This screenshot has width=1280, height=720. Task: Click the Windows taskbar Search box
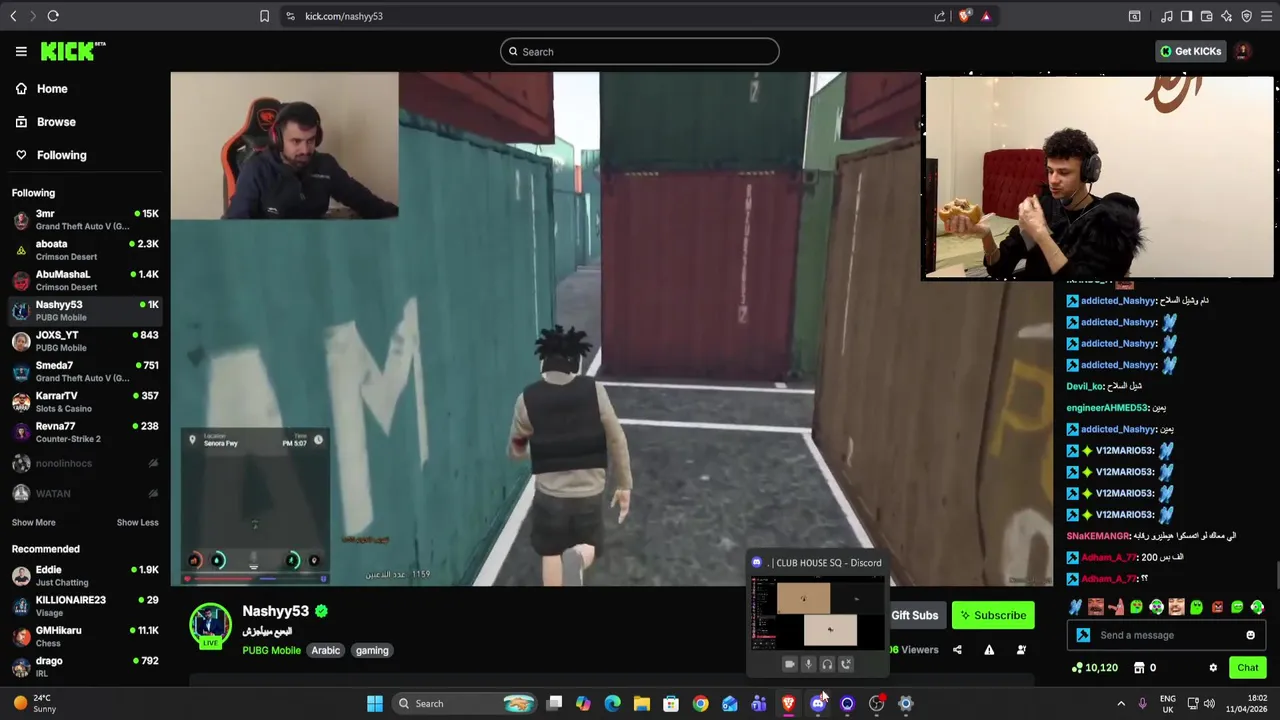pos(466,704)
